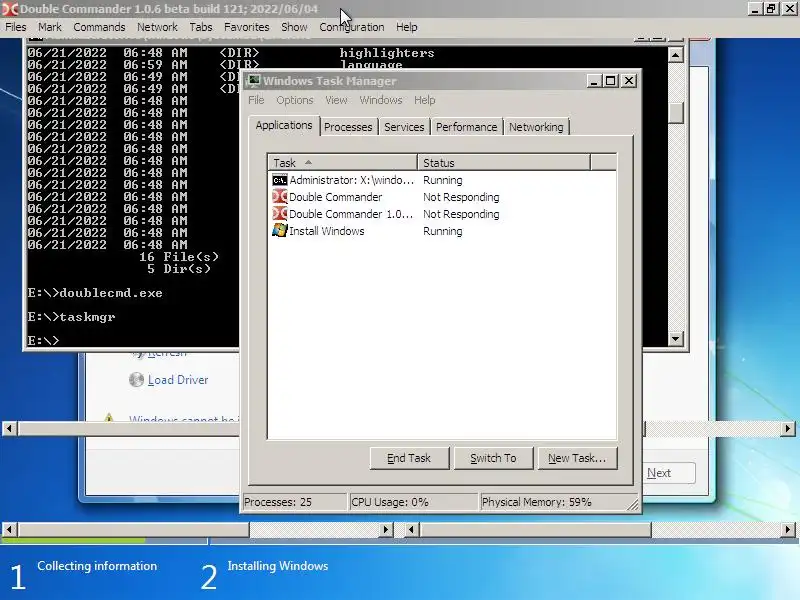
Task: Click the E:\> prompt line in command window
Action: click(x=44, y=340)
